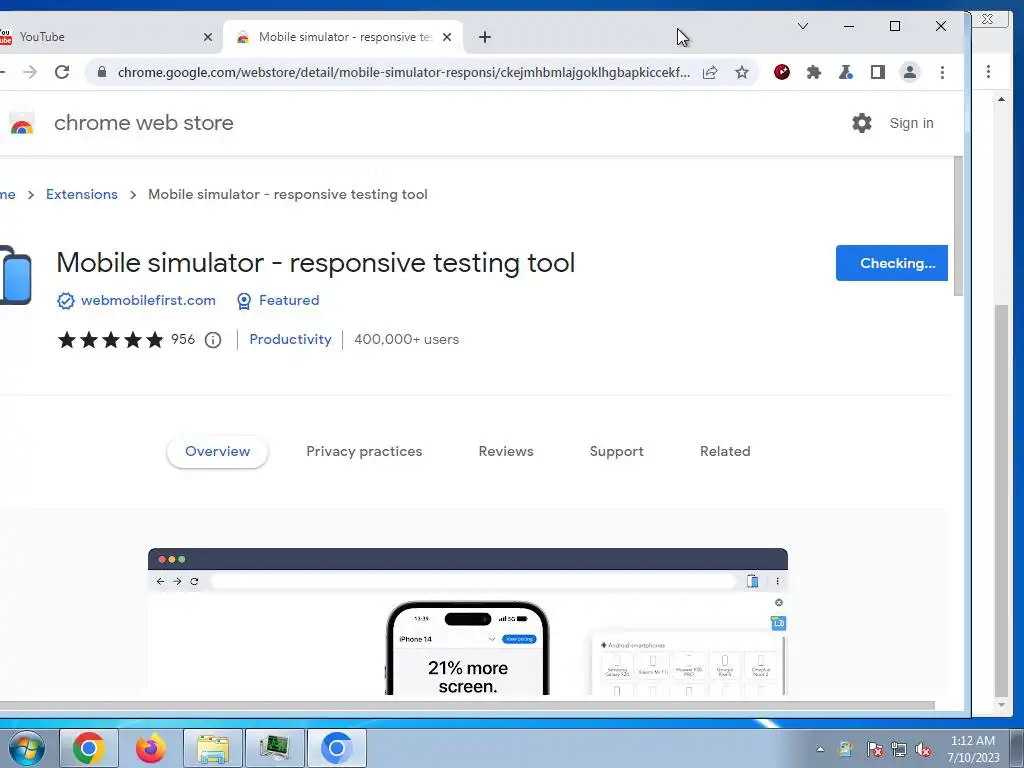The height and width of the screenshot is (768, 1024).
Task: Open the Chrome three-dot menu
Action: pos(942,72)
